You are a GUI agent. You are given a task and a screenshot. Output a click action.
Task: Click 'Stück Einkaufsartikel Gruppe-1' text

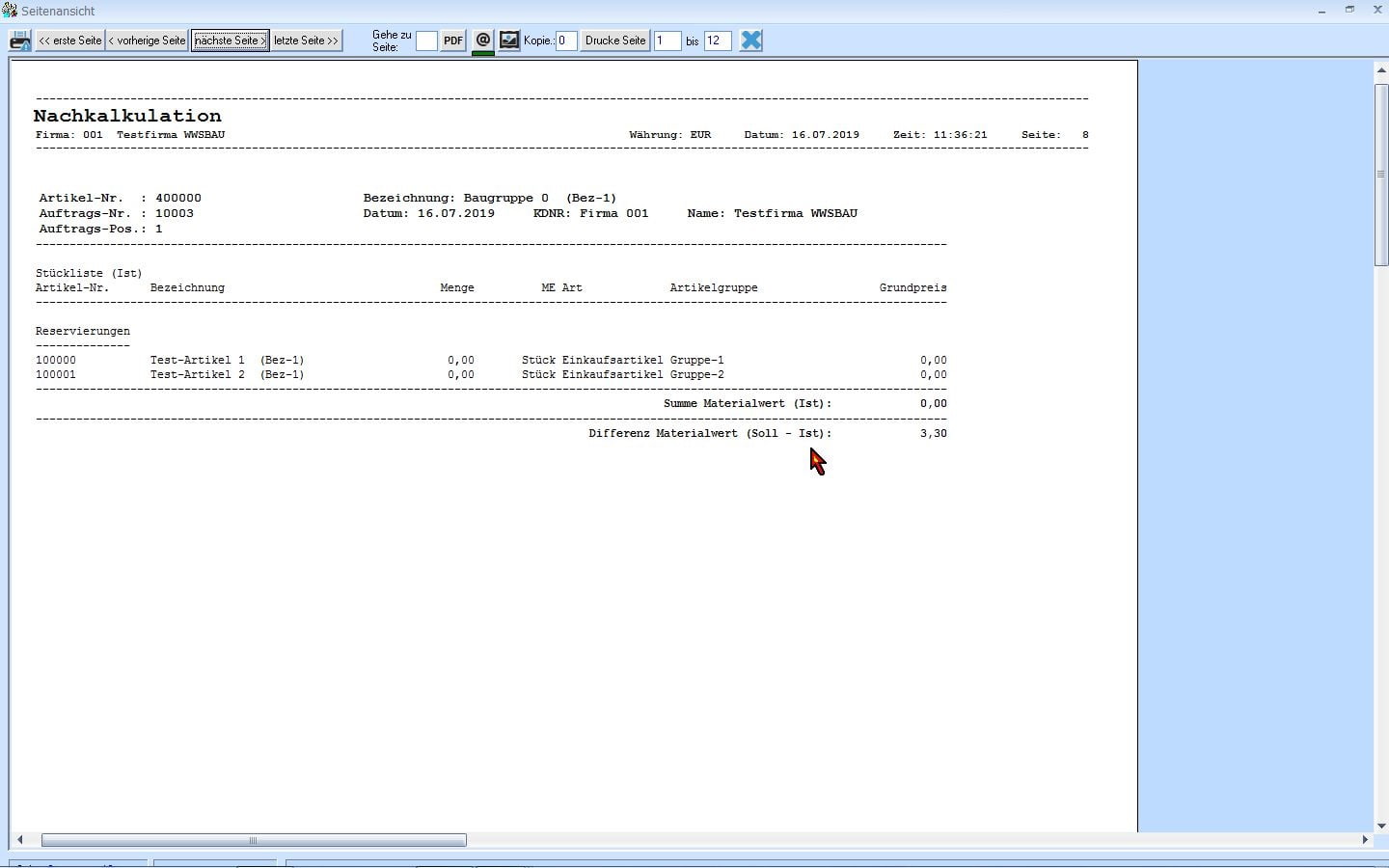[x=623, y=360]
